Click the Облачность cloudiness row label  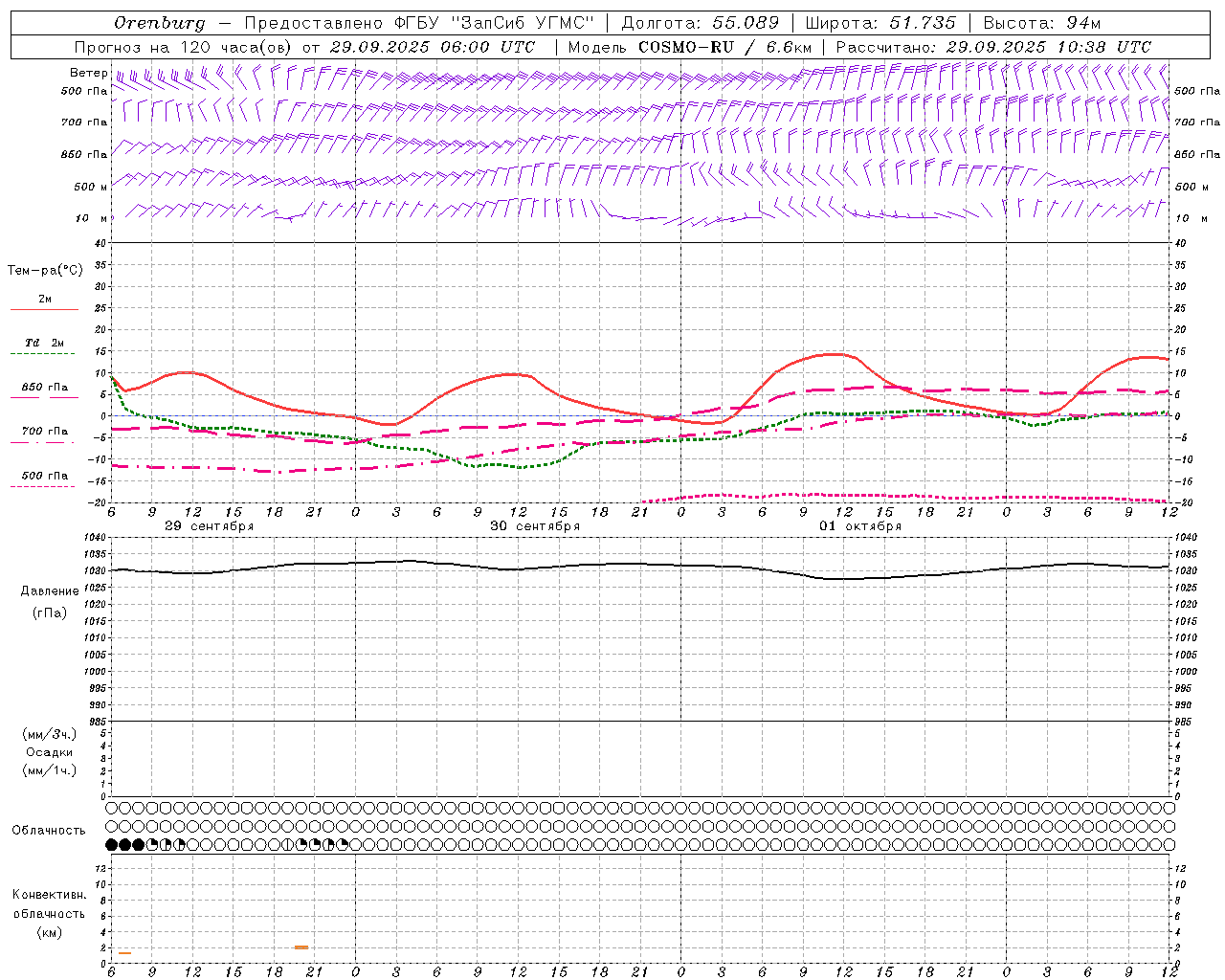click(x=49, y=830)
